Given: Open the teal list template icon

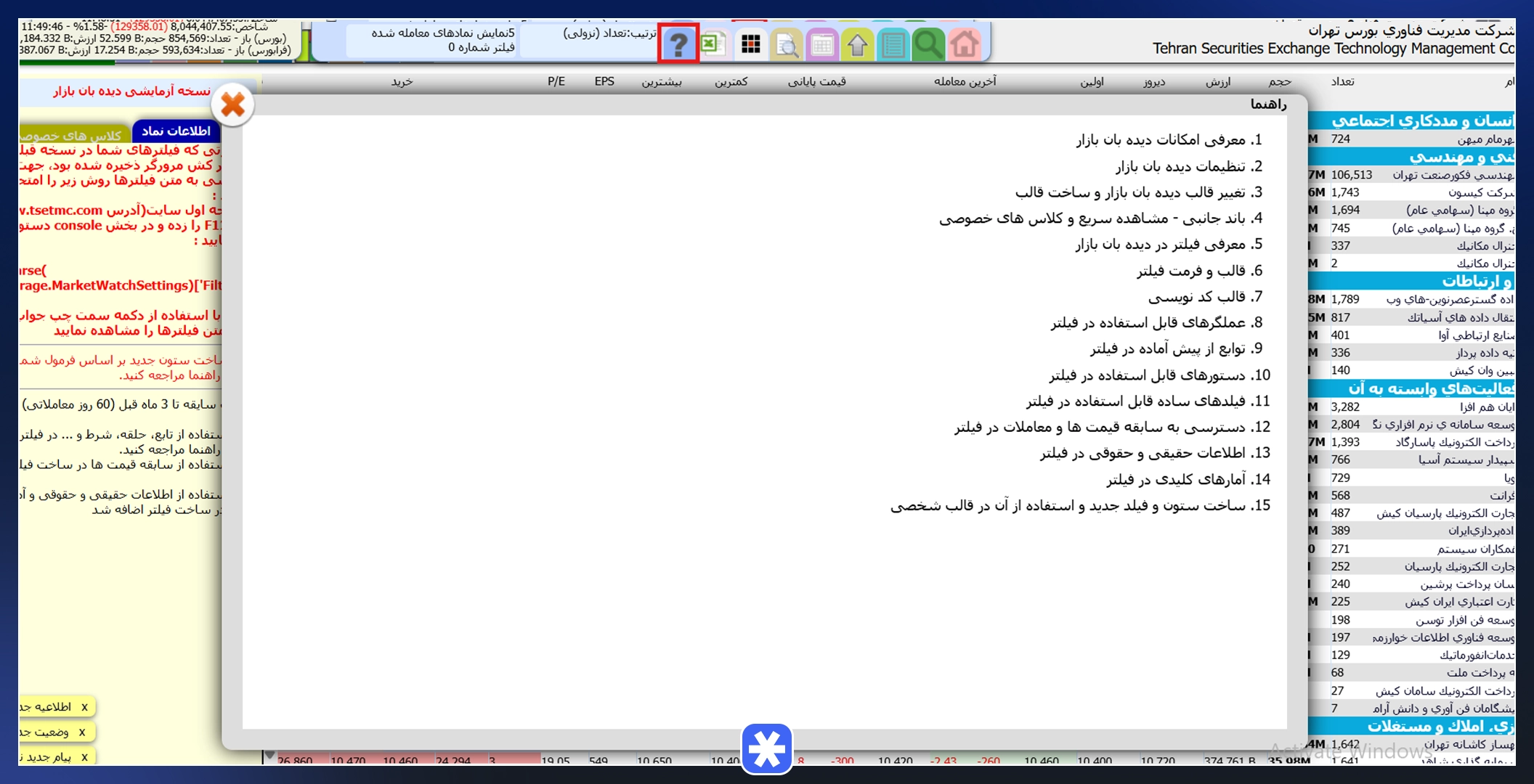Looking at the screenshot, I should (x=893, y=44).
